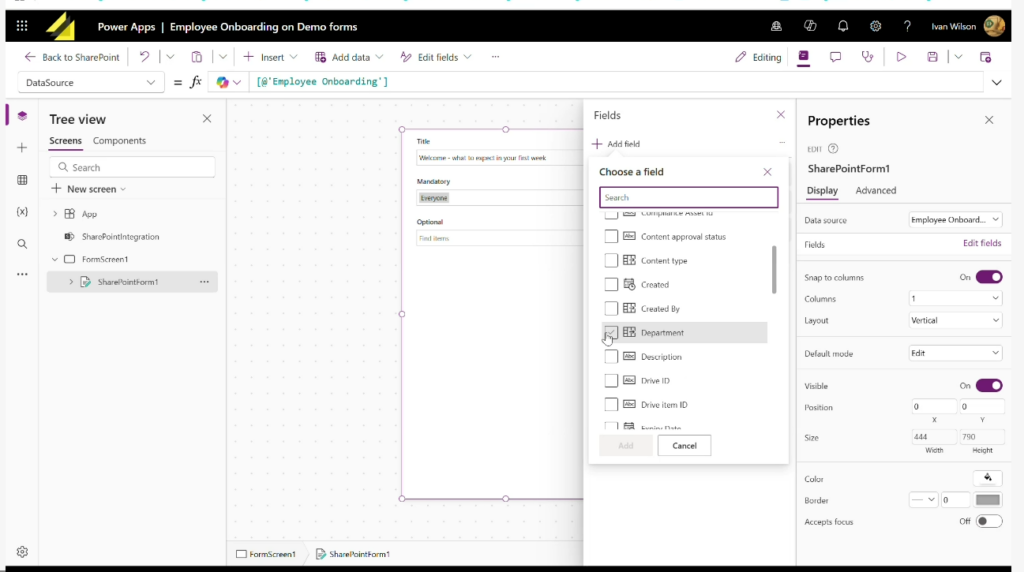Screen dimensions: 1024x572
Task: Turn off Snap to columns toggle
Action: pos(988,277)
